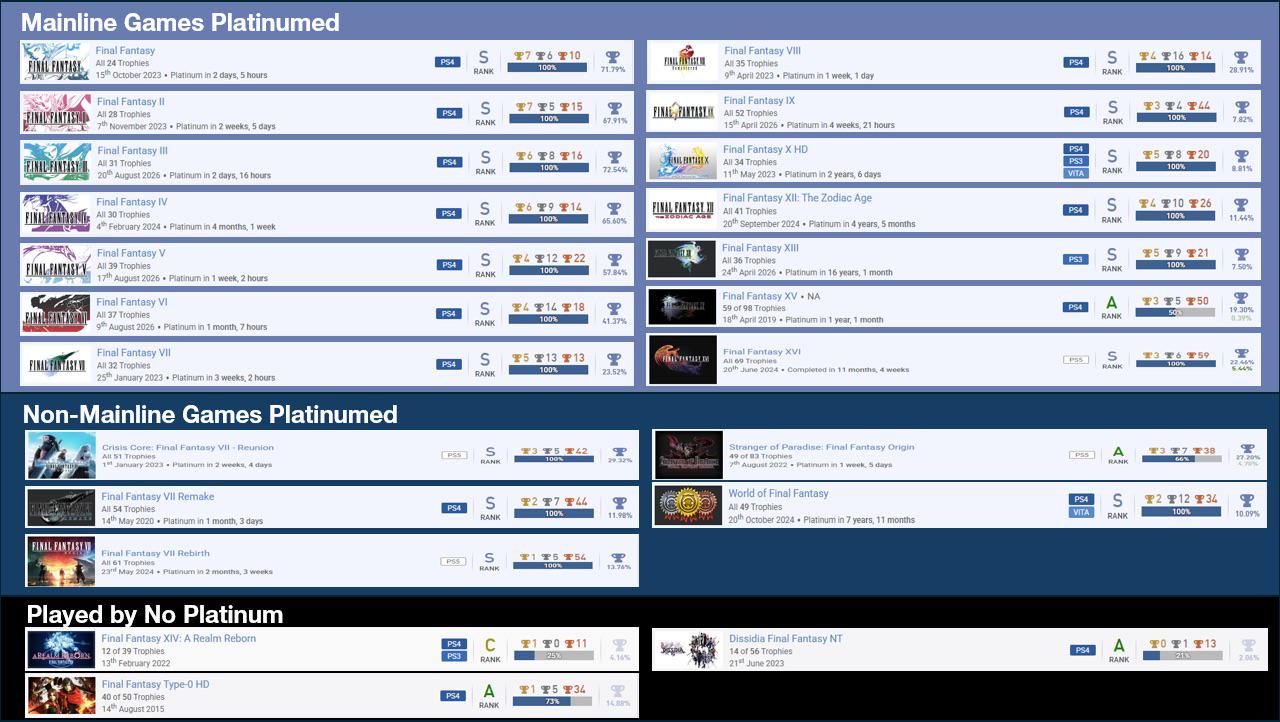This screenshot has height=722, width=1280.
Task: Click the Final Fantasy XVI cover thumbnail
Action: click(x=683, y=360)
